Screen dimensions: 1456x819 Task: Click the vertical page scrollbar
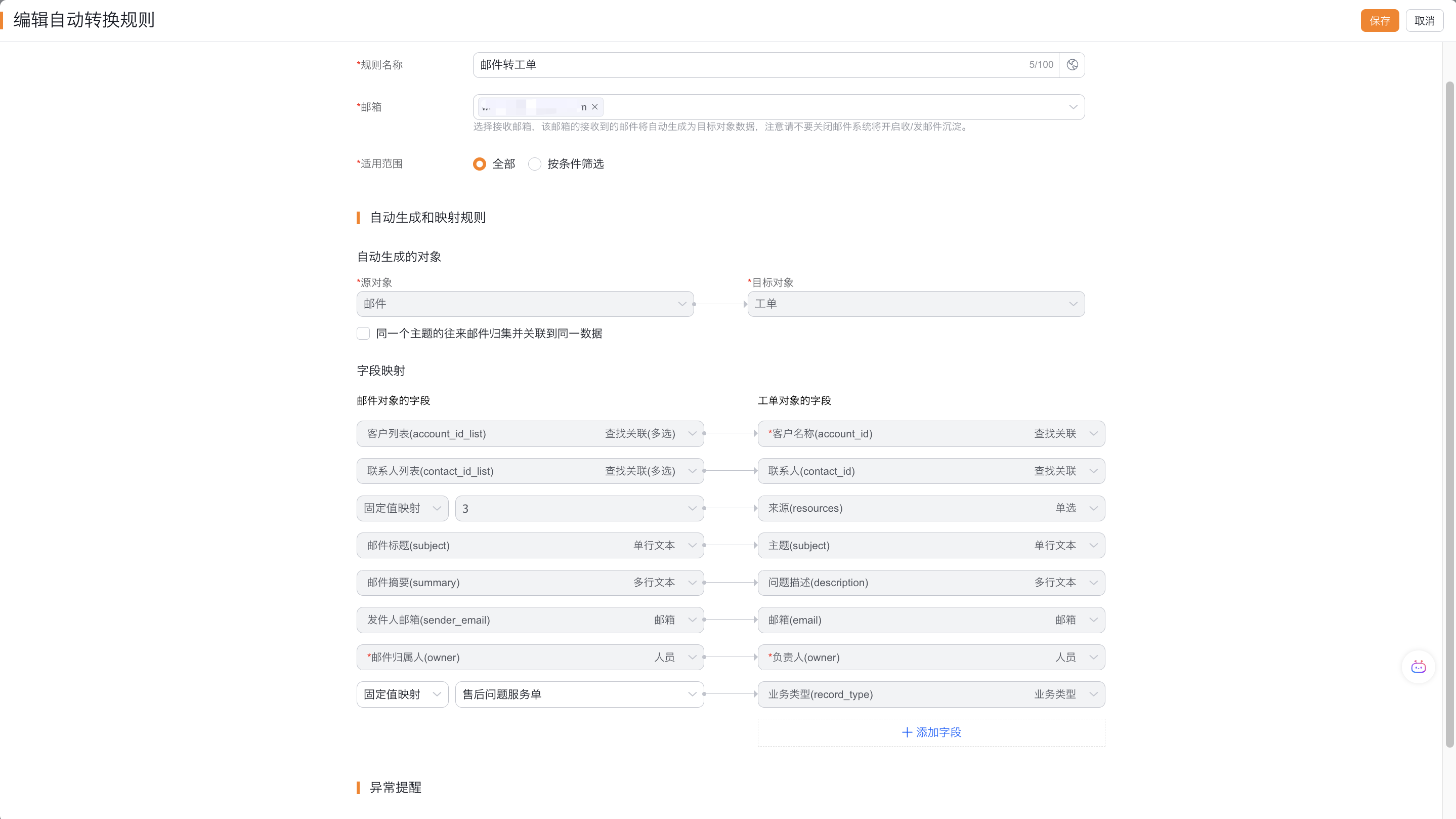(1449, 413)
